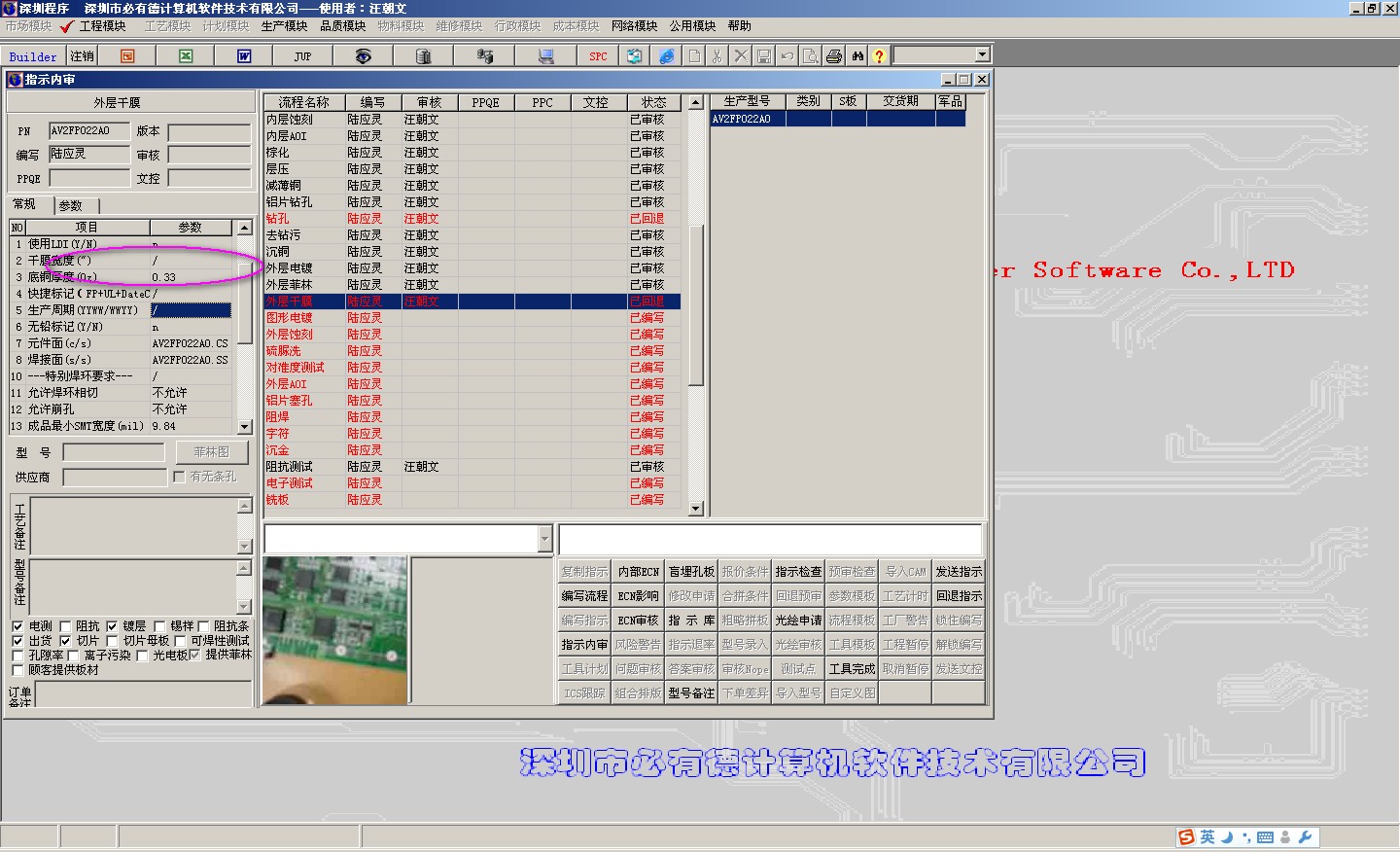Click the moon icon in input bar
This screenshot has height=852, width=1400.
click(x=1227, y=837)
